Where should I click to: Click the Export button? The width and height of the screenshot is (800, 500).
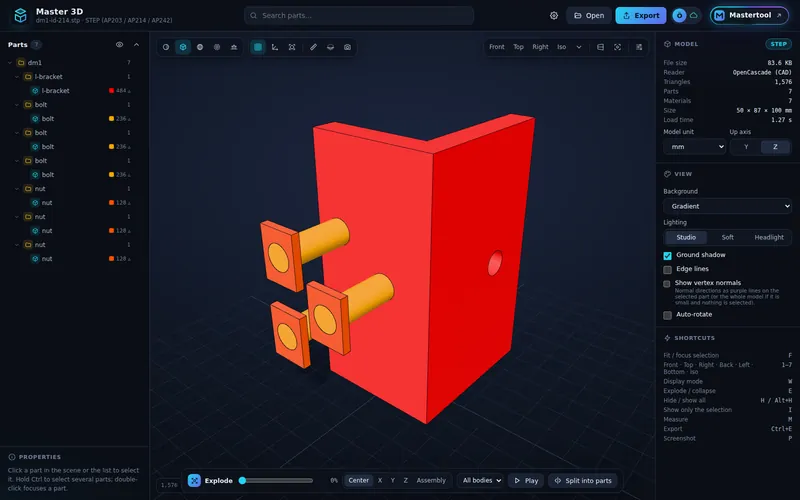coord(641,15)
